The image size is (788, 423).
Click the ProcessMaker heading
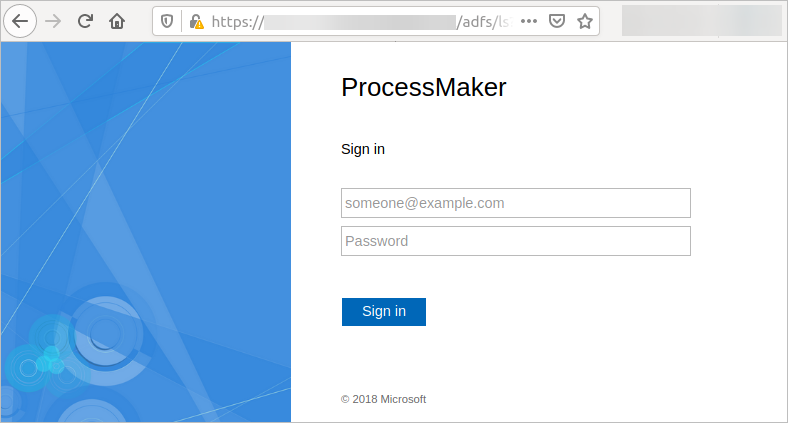click(424, 88)
